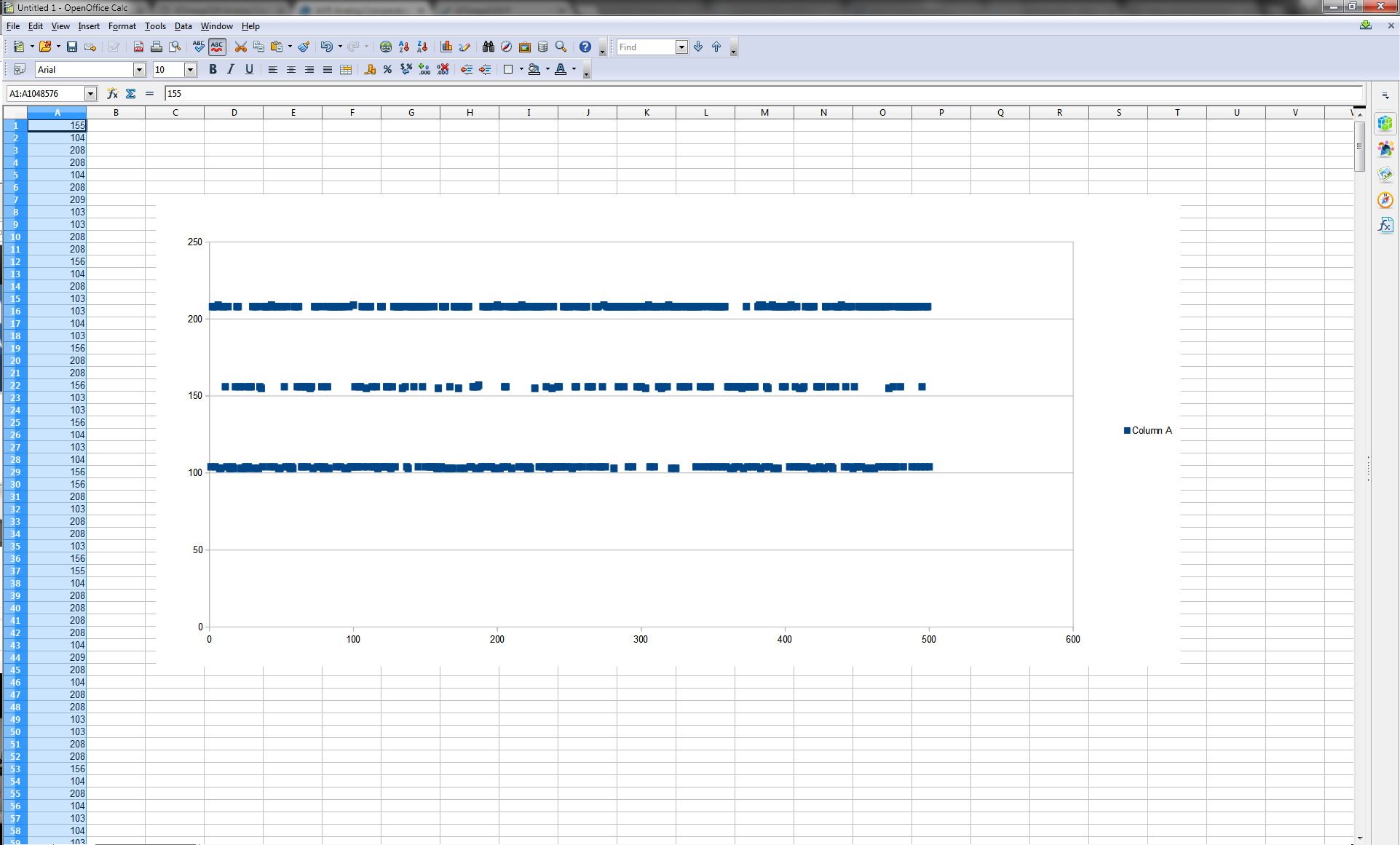Insert a Hyperlink
Screen dimensions: 1400x845
click(386, 47)
